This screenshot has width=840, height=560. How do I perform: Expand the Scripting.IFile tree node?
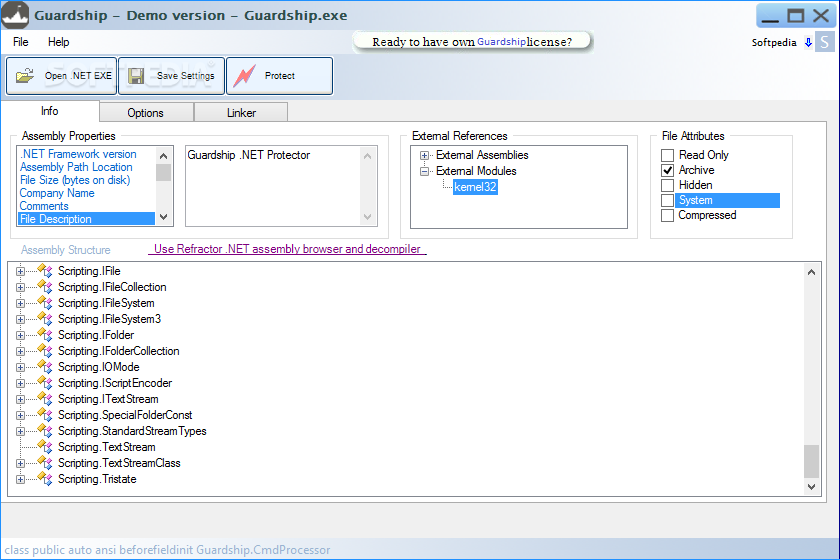point(20,271)
